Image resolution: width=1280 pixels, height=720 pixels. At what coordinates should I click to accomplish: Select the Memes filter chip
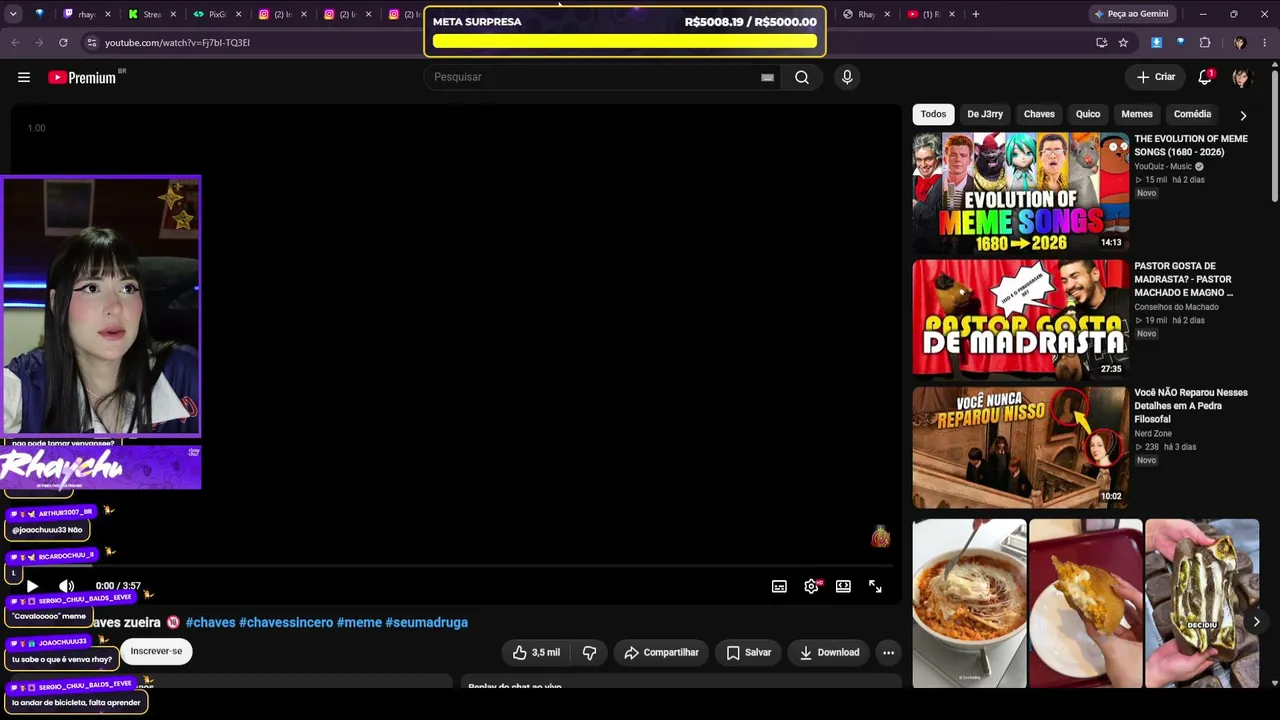coord(1137,114)
